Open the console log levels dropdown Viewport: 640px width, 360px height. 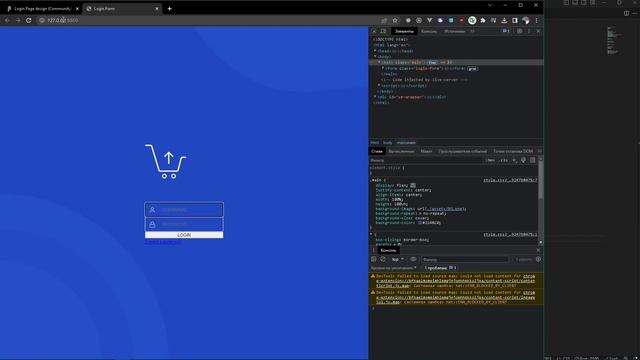click(x=393, y=268)
